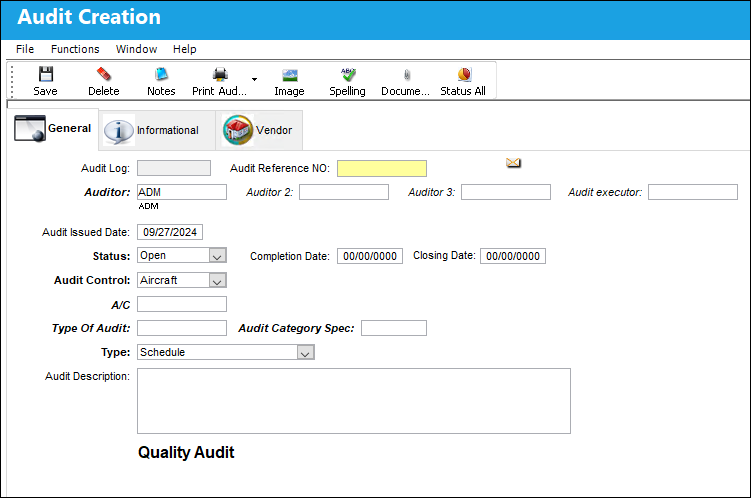This screenshot has width=751, height=498.
Task: Switch to the Informational tab
Action: pos(157,130)
